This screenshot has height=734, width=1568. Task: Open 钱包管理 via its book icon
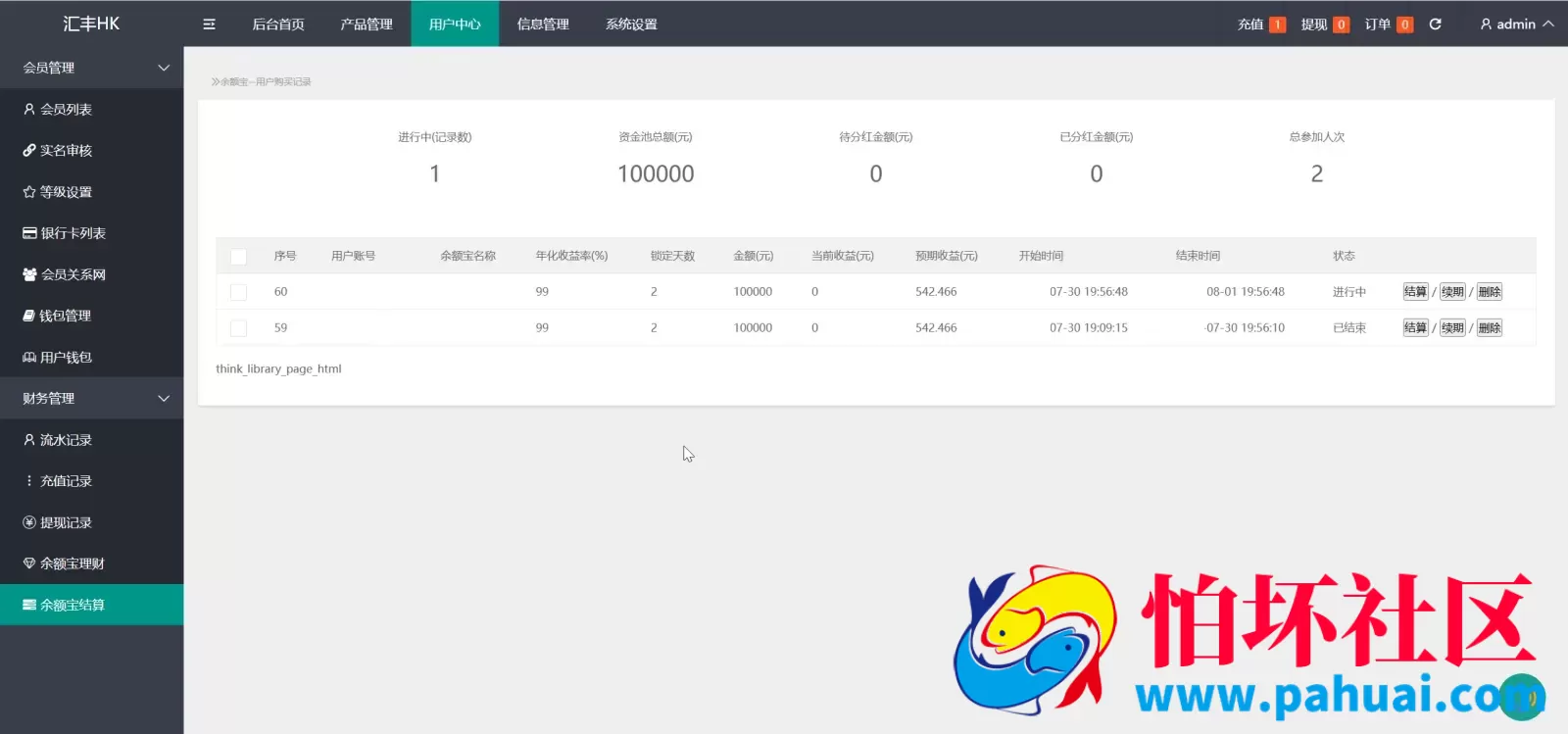click(x=29, y=316)
